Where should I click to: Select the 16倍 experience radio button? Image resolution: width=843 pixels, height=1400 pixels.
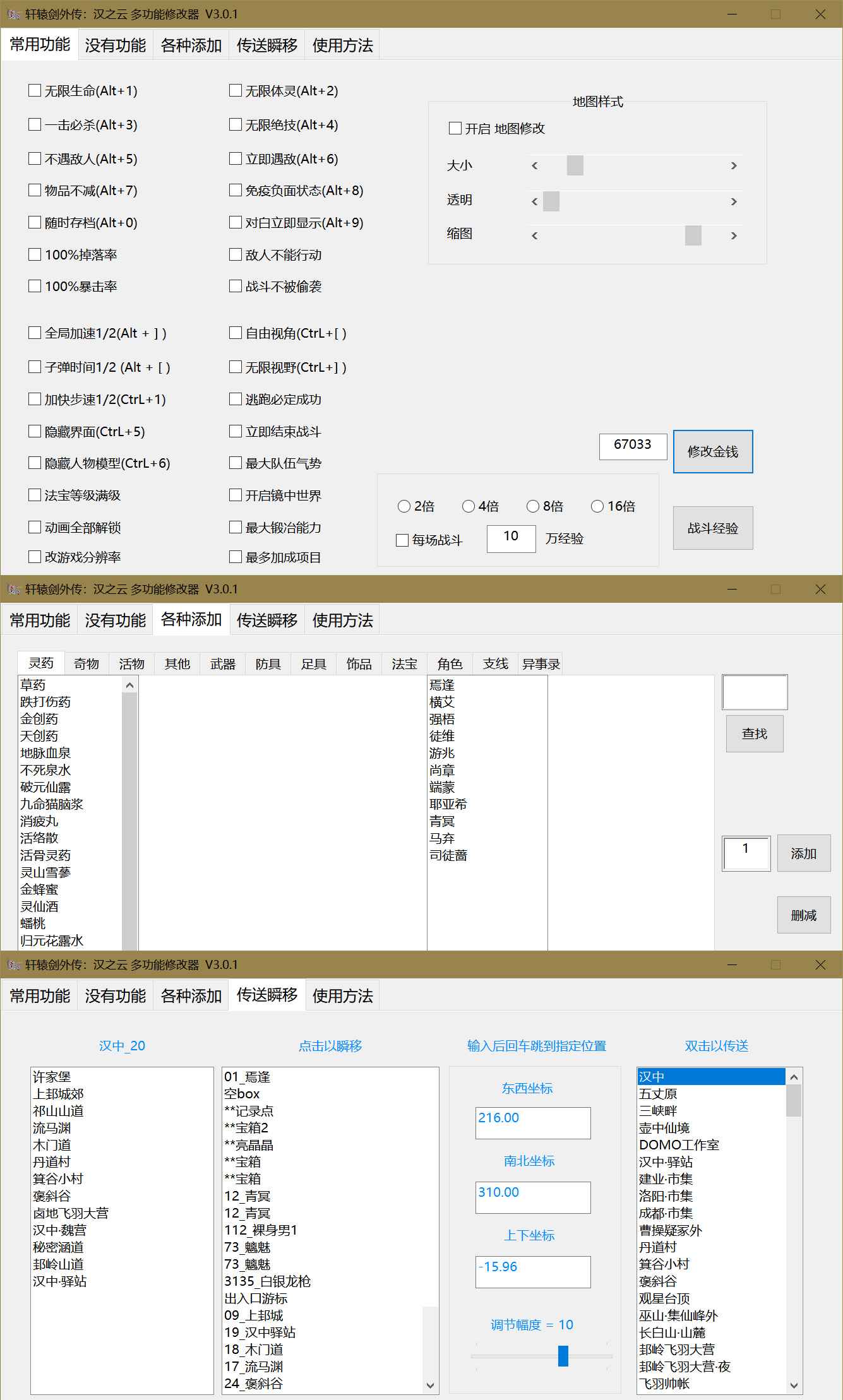point(597,506)
